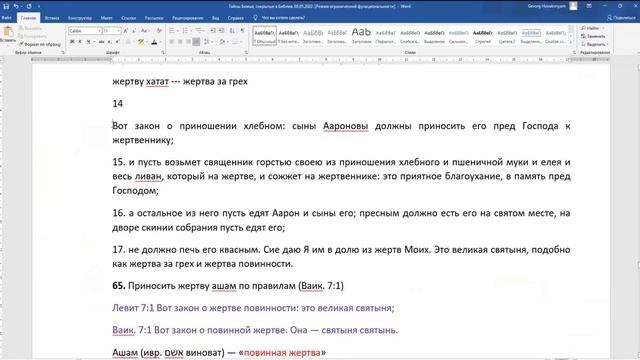Switch to the Вставка tab

point(52,18)
